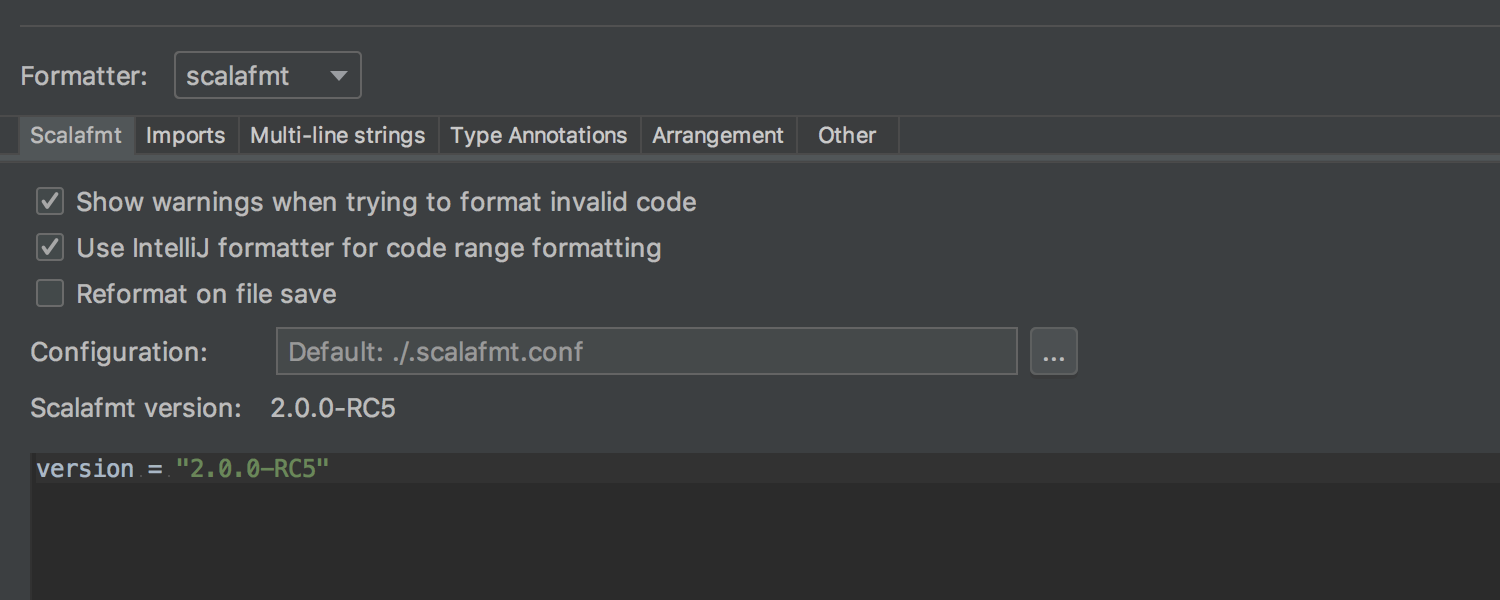Image resolution: width=1500 pixels, height=600 pixels.
Task: Disable warnings when formatting invalid code
Action: click(50, 202)
